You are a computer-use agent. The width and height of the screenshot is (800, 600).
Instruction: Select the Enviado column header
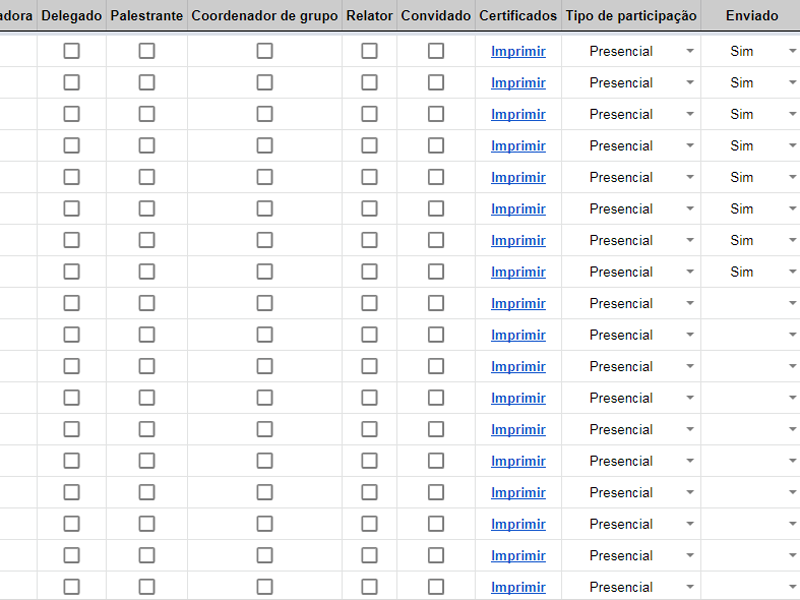752,16
